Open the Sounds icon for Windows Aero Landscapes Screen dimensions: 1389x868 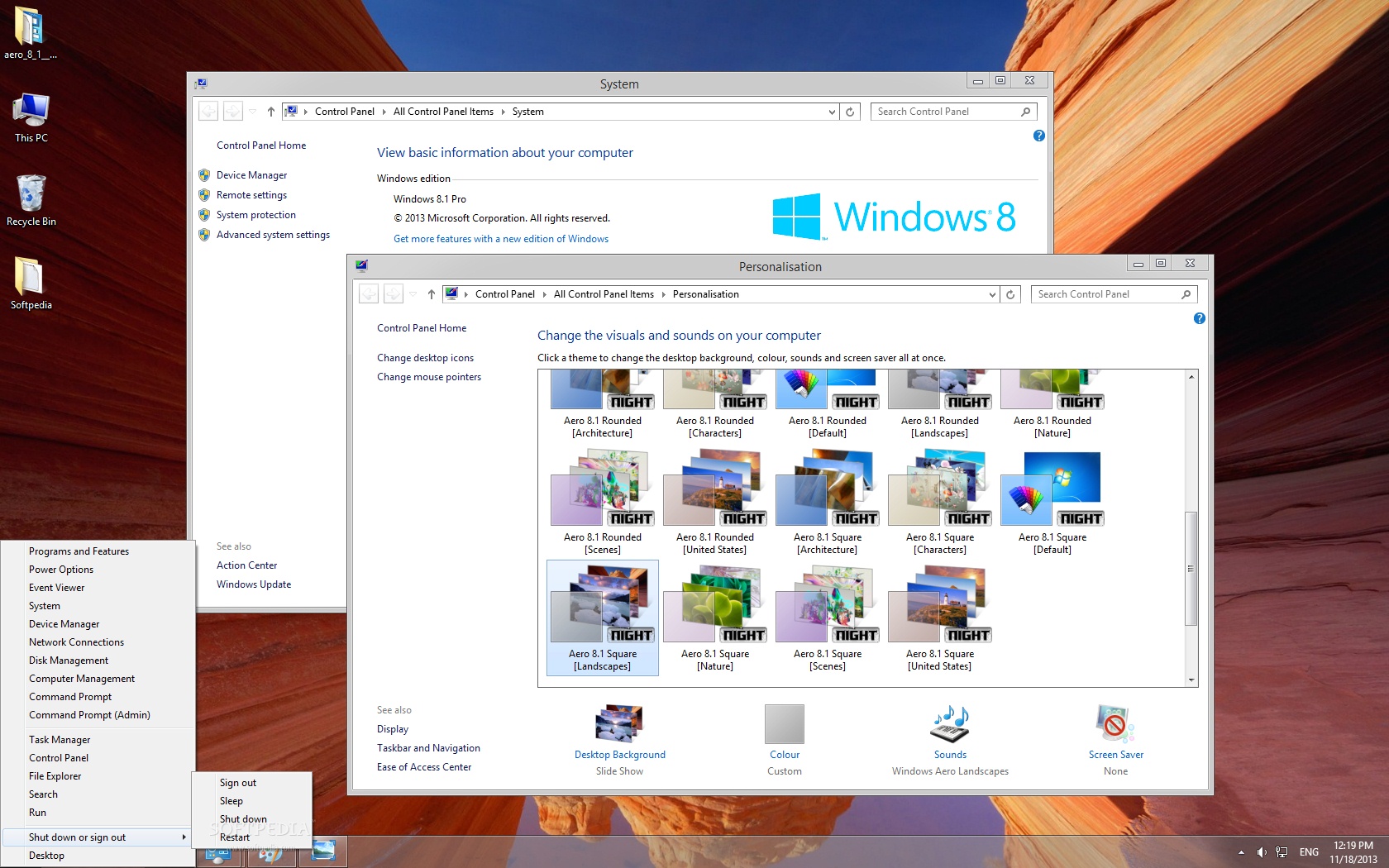(950, 724)
